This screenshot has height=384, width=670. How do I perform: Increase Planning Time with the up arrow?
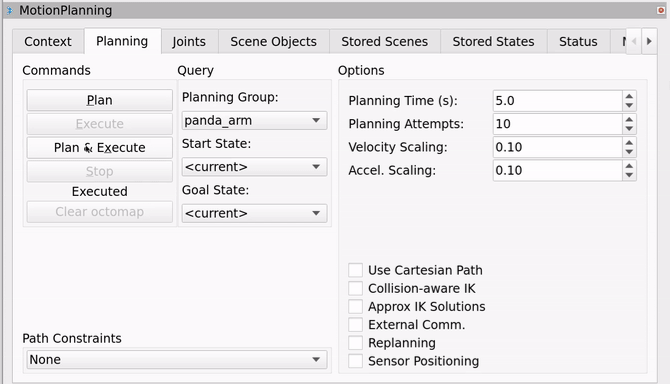coord(629,97)
